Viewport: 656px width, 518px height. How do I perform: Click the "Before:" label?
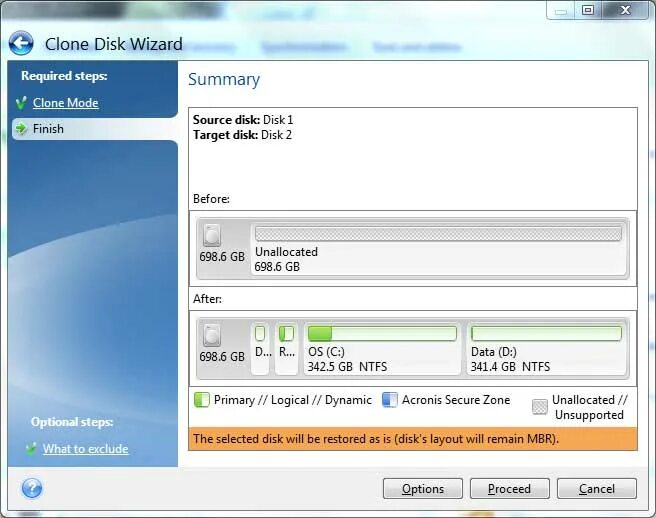(211, 199)
